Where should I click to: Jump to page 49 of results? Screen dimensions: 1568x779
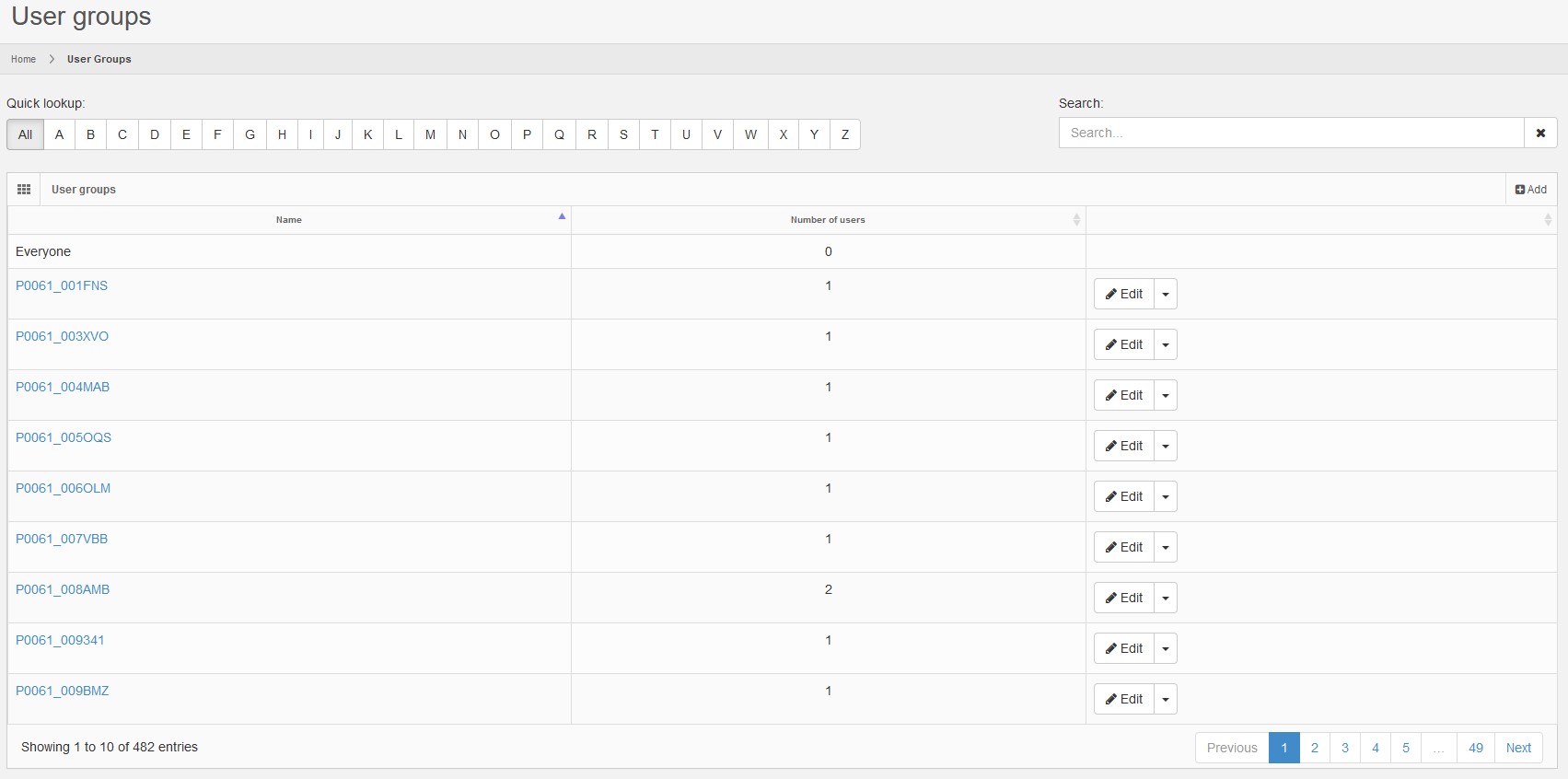tap(1476, 748)
